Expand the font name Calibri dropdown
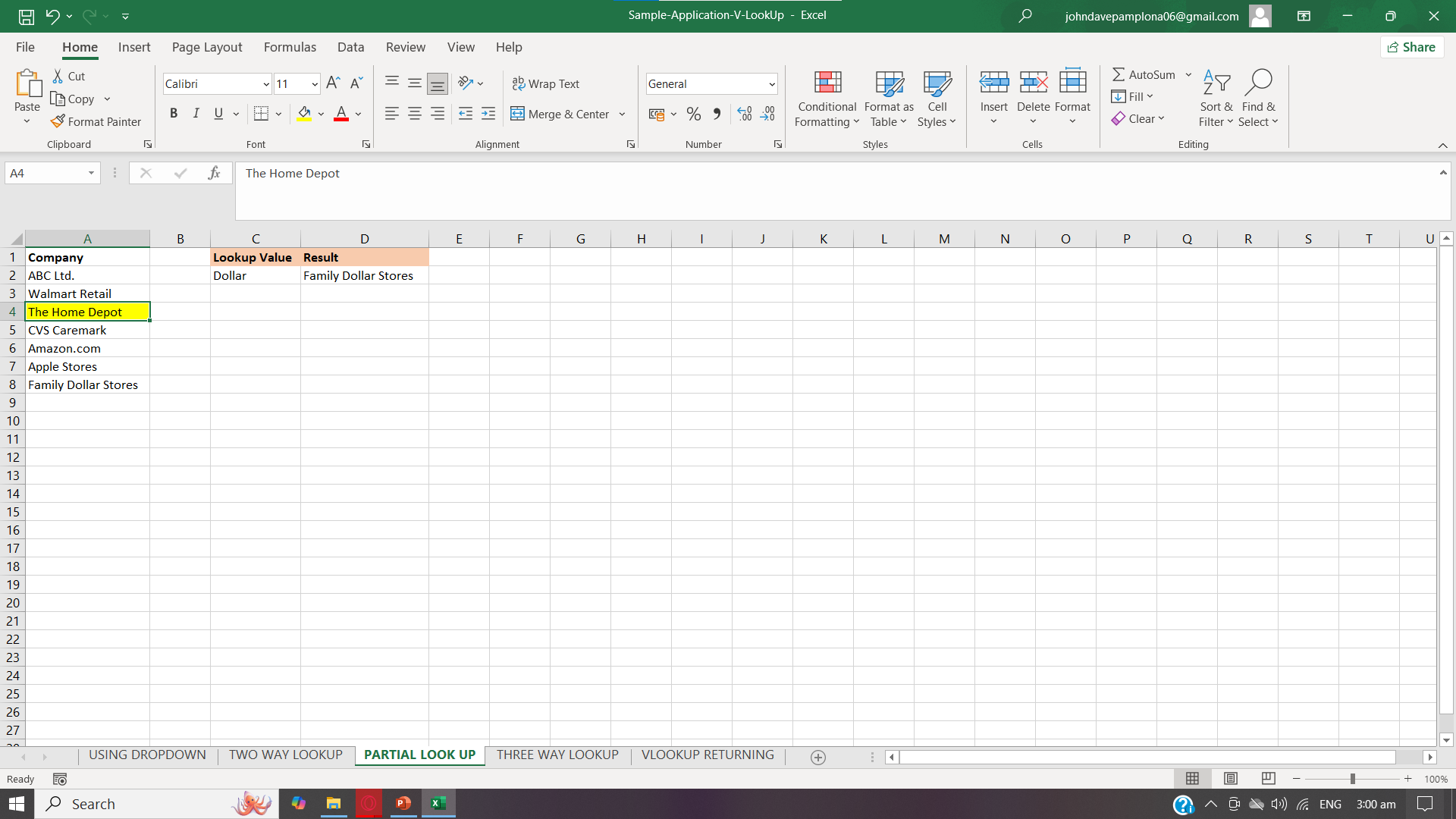 coord(265,84)
